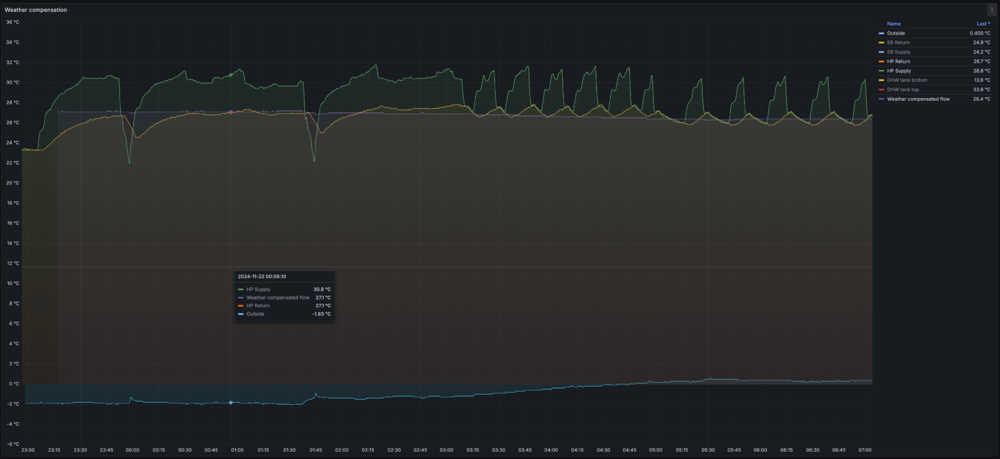This screenshot has width=1000, height=459.
Task: Show the hidden EB Return series
Action: point(899,42)
